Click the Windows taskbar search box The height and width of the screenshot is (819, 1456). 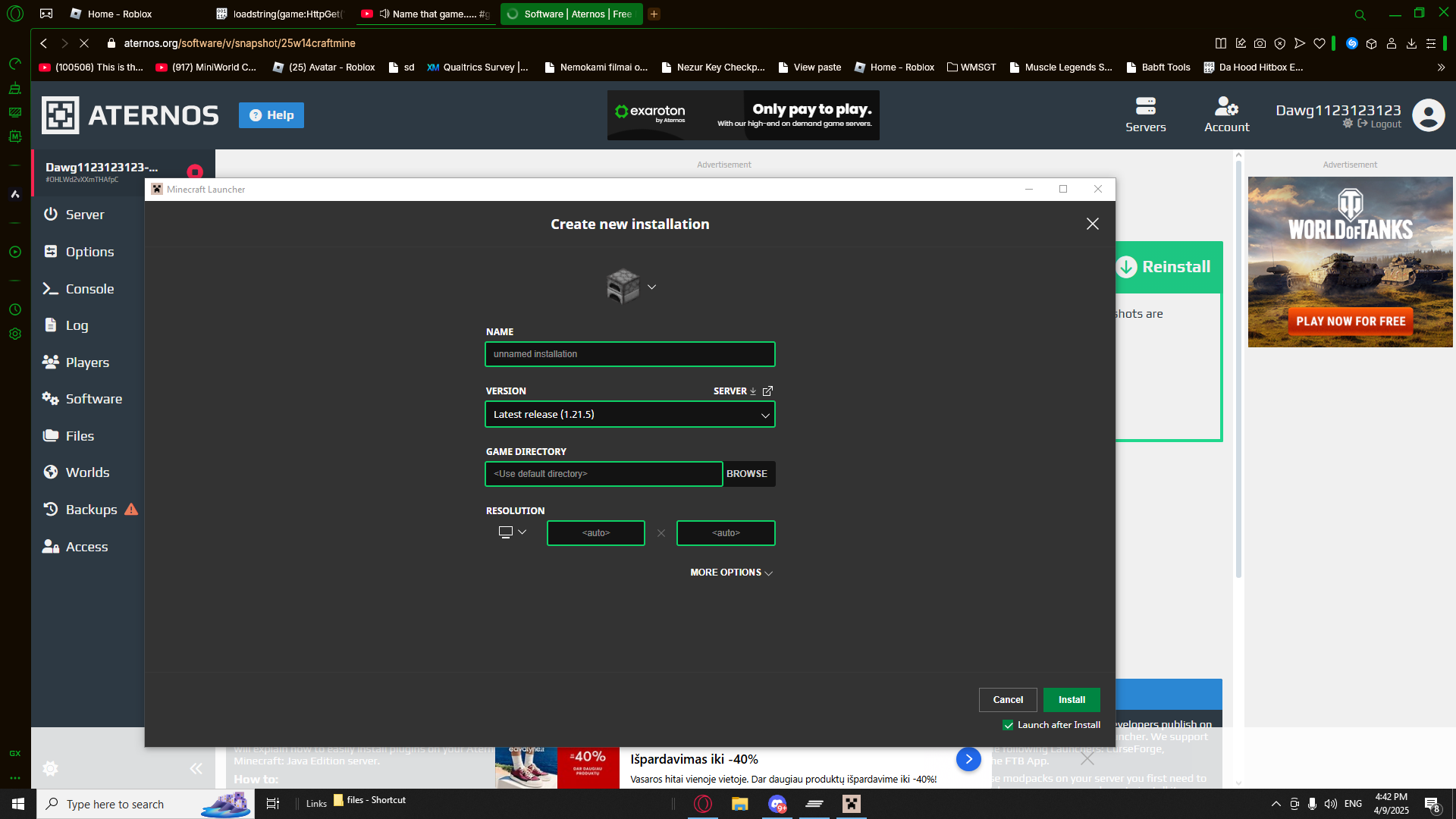coord(146,804)
